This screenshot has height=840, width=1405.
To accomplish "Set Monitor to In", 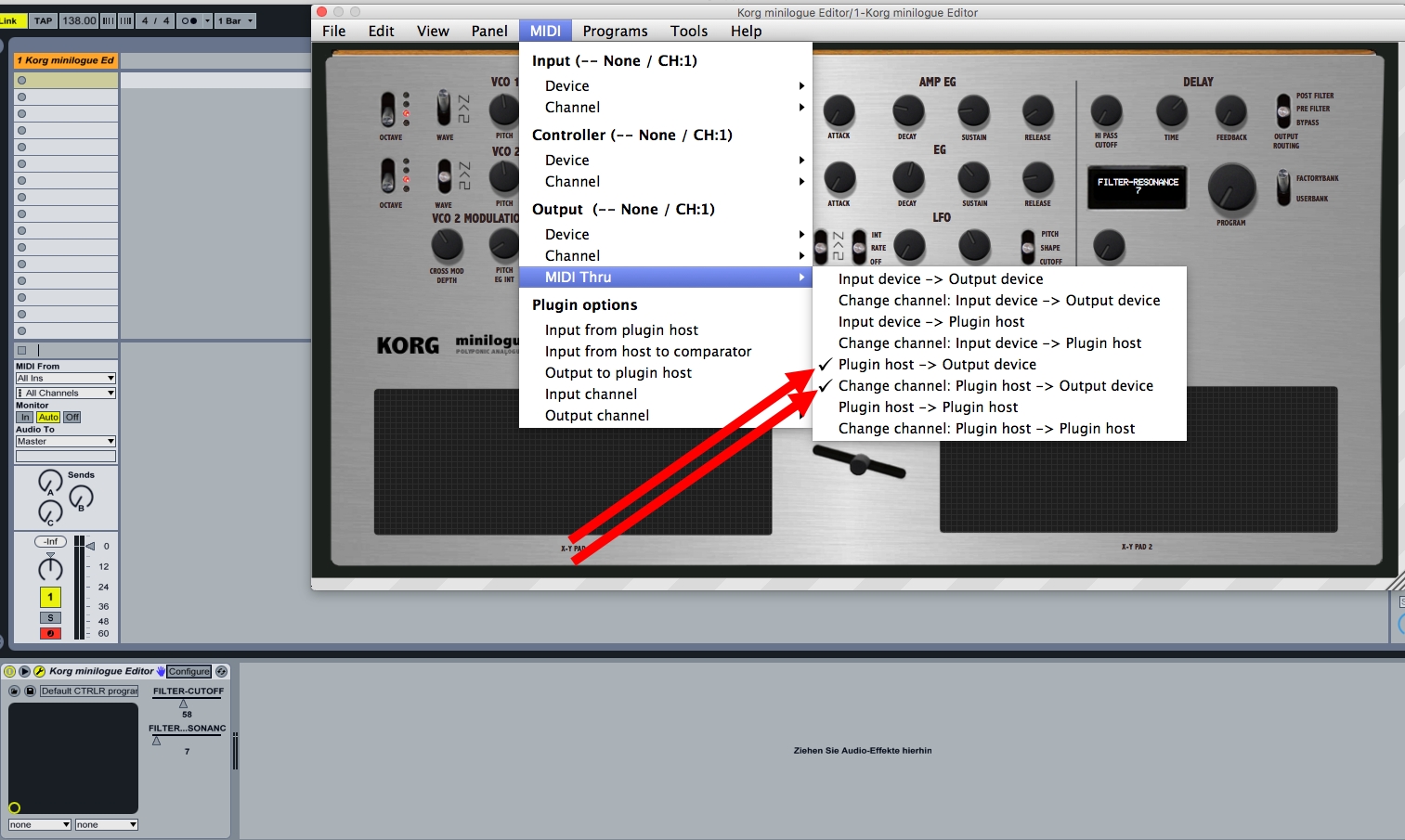I will [x=25, y=417].
